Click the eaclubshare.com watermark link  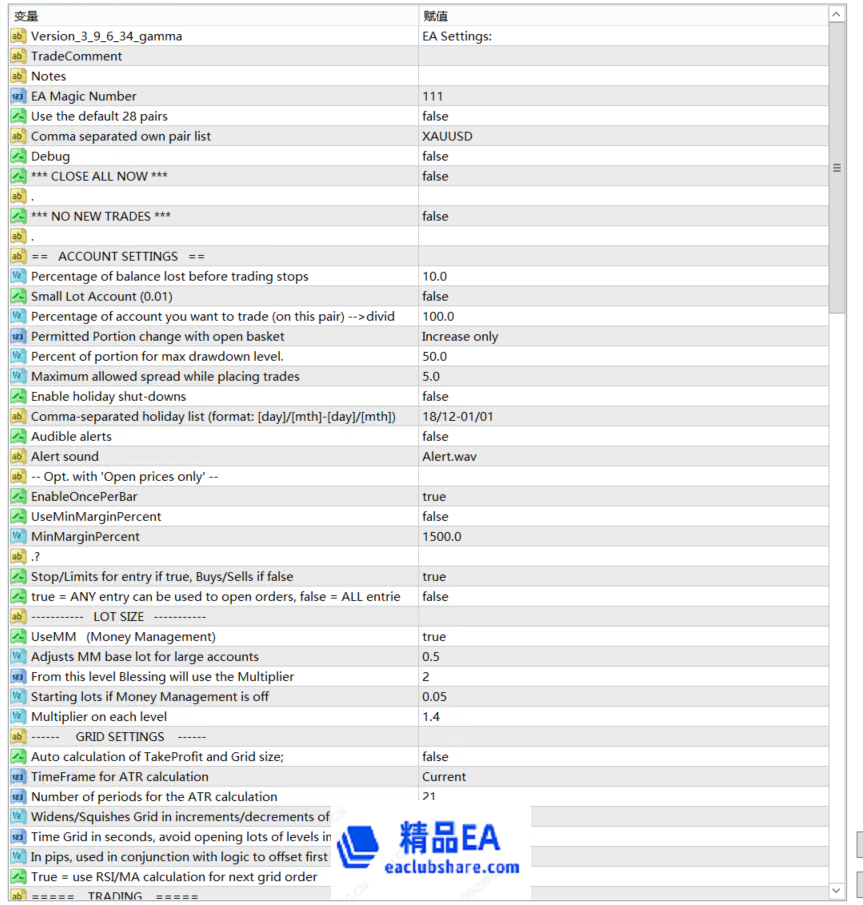tap(458, 867)
